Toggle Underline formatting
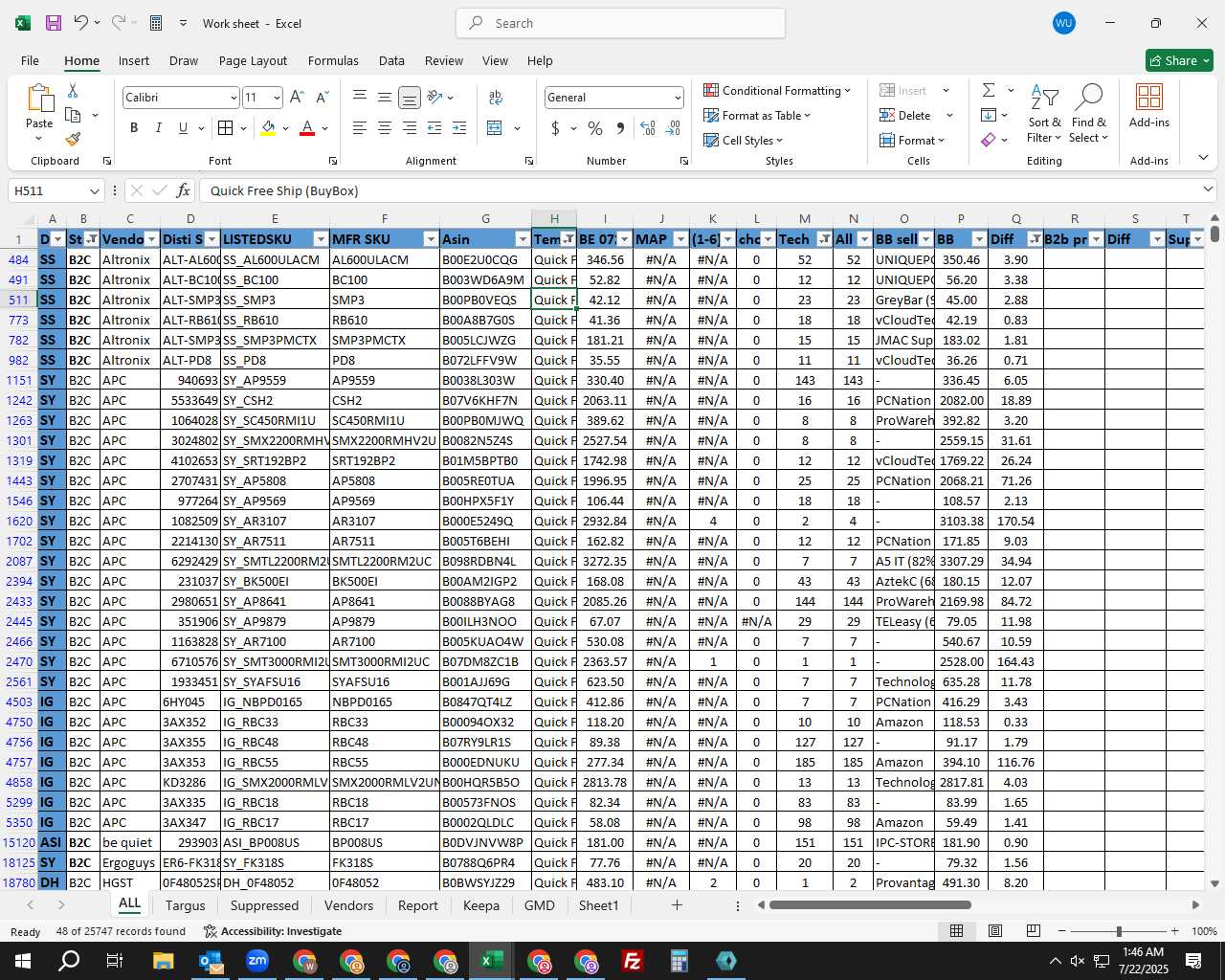1225x980 pixels. point(183,127)
